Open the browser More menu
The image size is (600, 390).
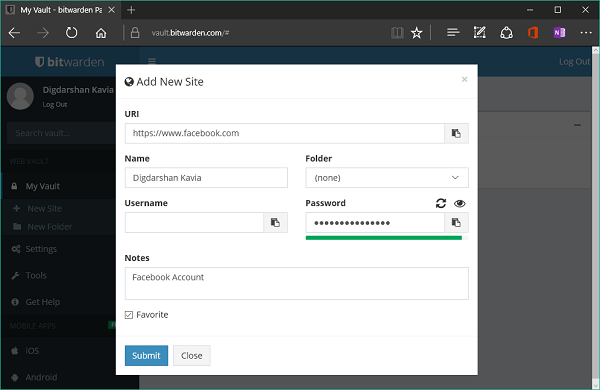(x=586, y=33)
